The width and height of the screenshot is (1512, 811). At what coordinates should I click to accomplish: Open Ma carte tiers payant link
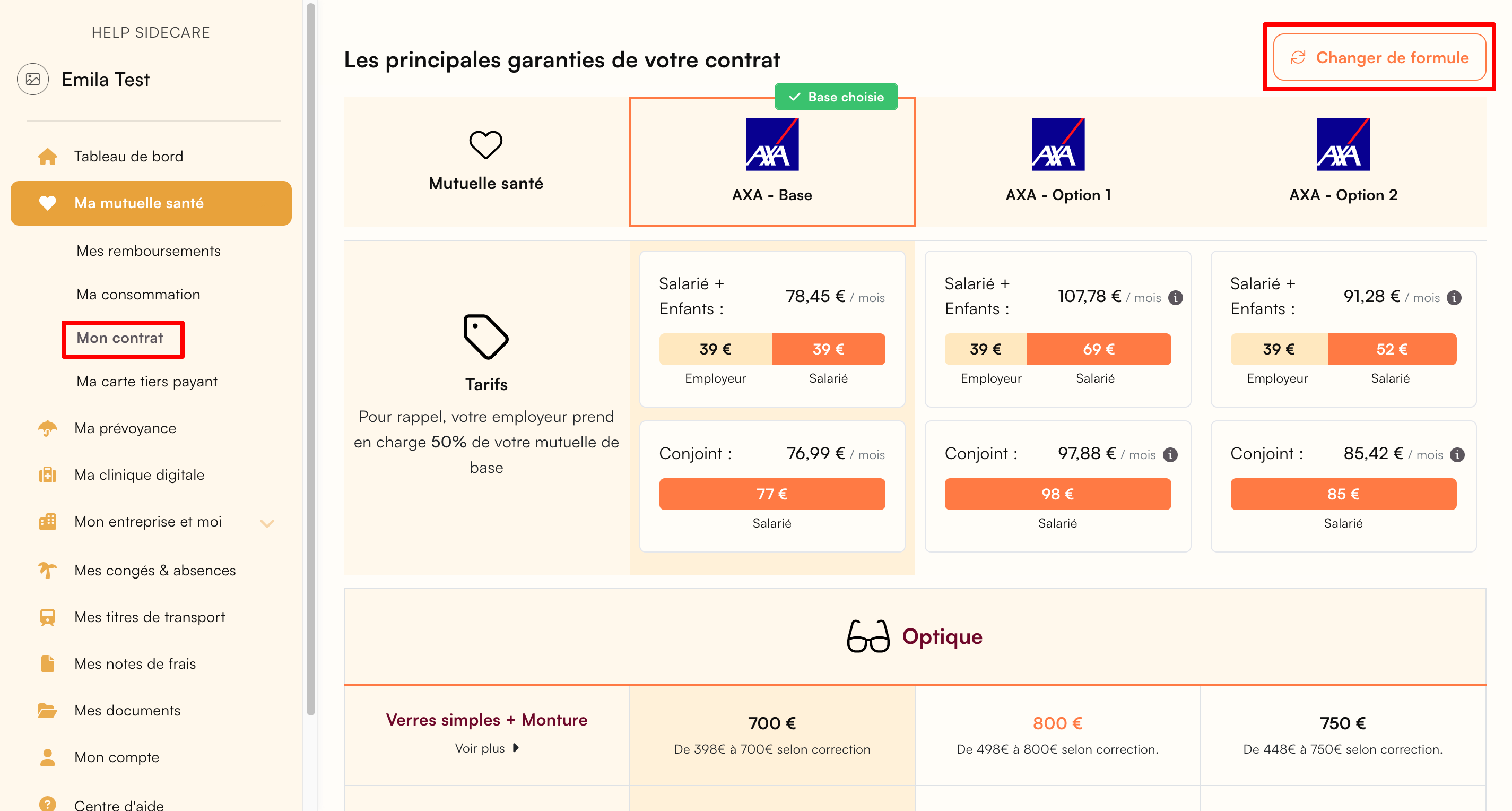(x=147, y=382)
